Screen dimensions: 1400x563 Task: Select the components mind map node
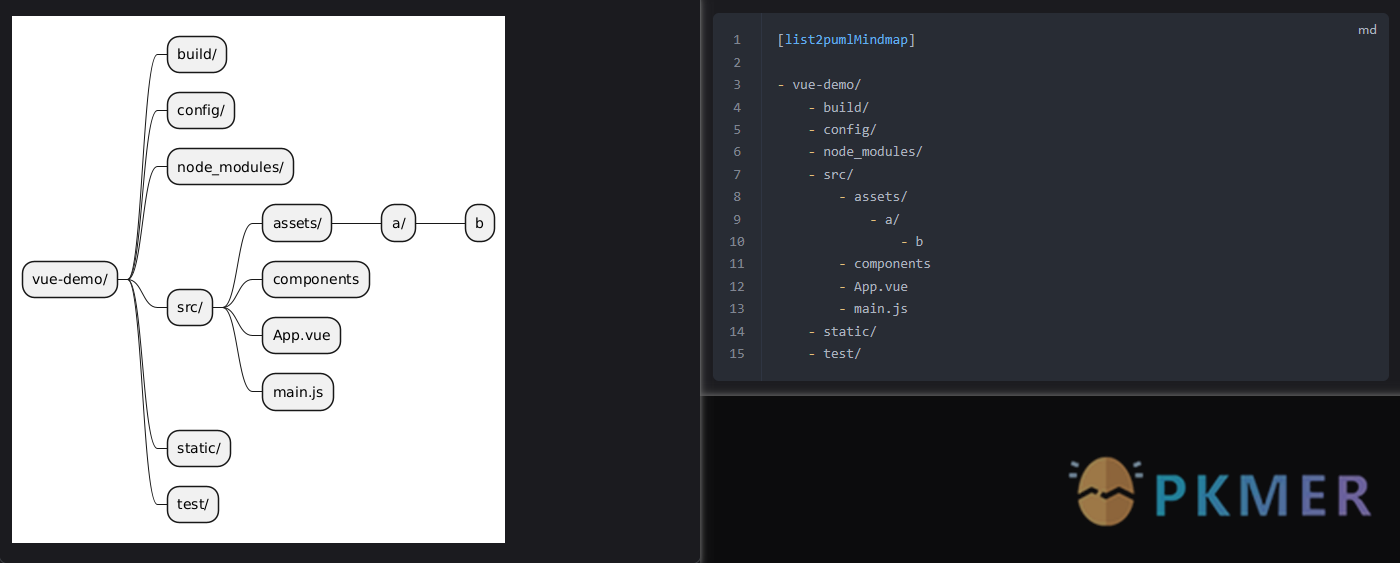pyautogui.click(x=316, y=279)
